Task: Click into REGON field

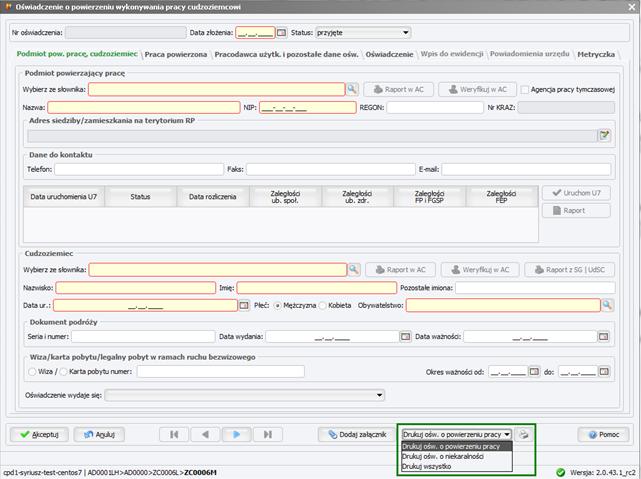Action: 435,107
